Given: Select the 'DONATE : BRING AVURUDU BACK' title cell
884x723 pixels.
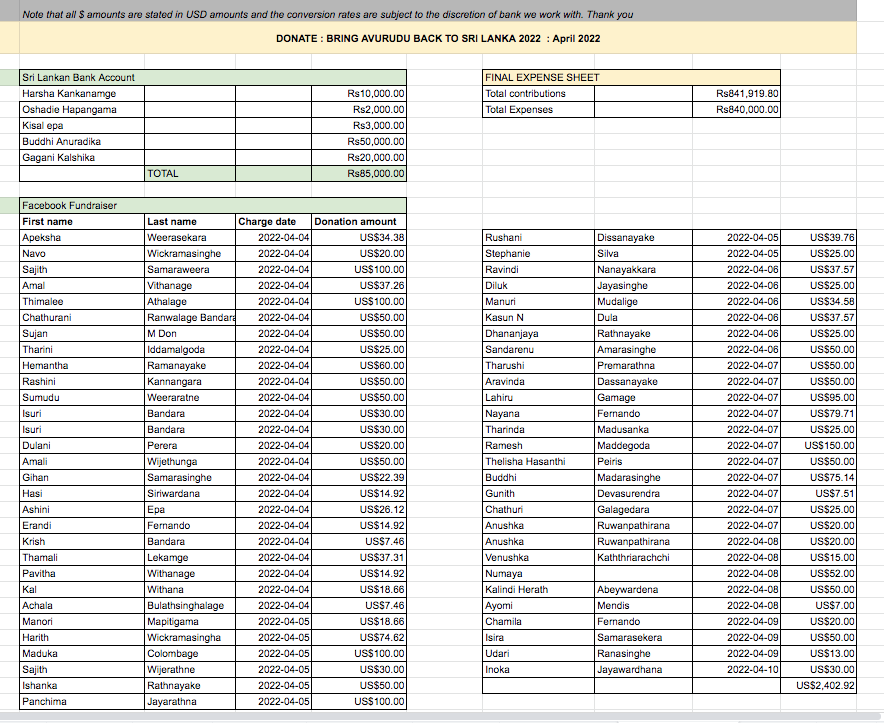Looking at the screenshot, I should (438, 38).
